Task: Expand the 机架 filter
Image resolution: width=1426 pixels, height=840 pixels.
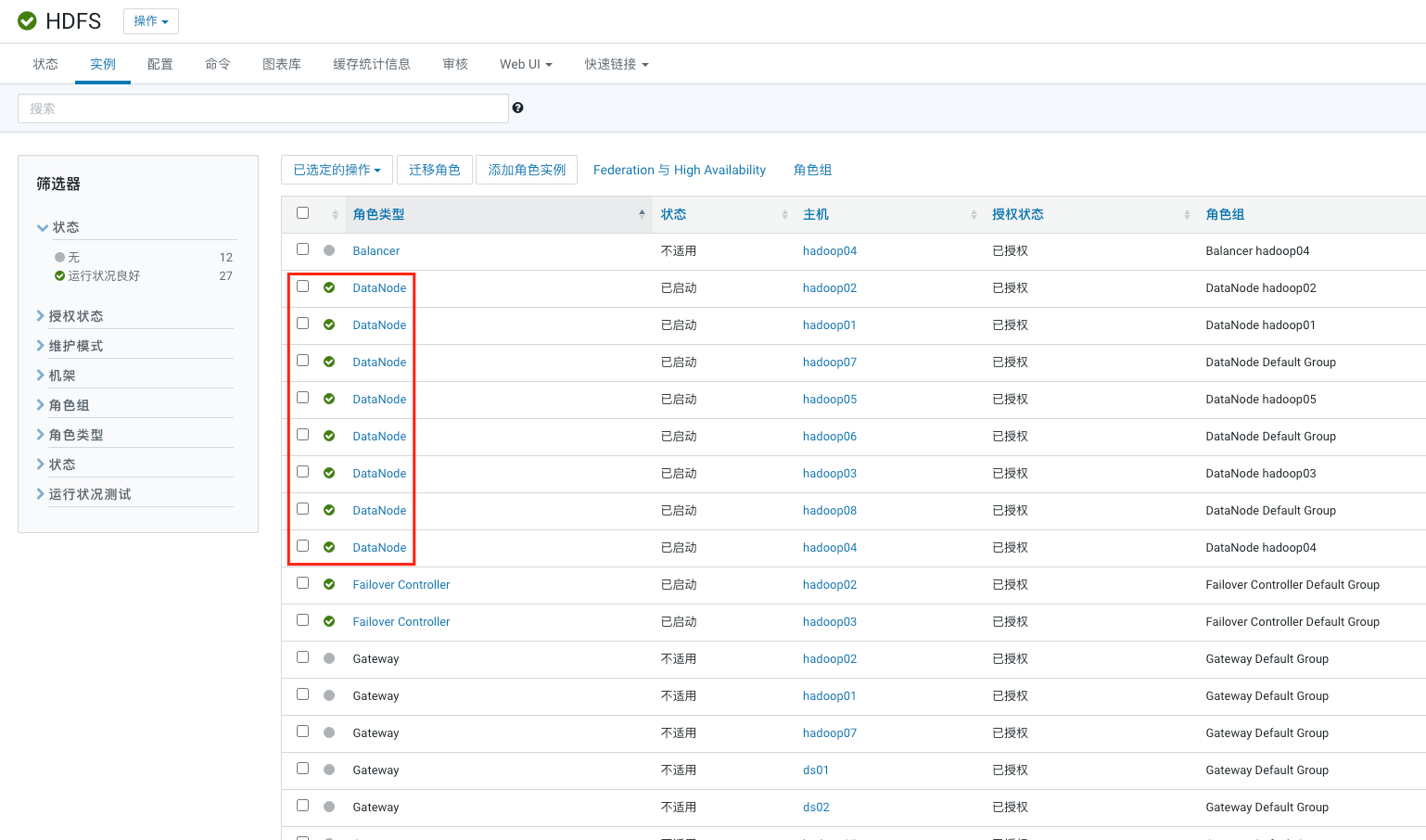Action: click(56, 375)
